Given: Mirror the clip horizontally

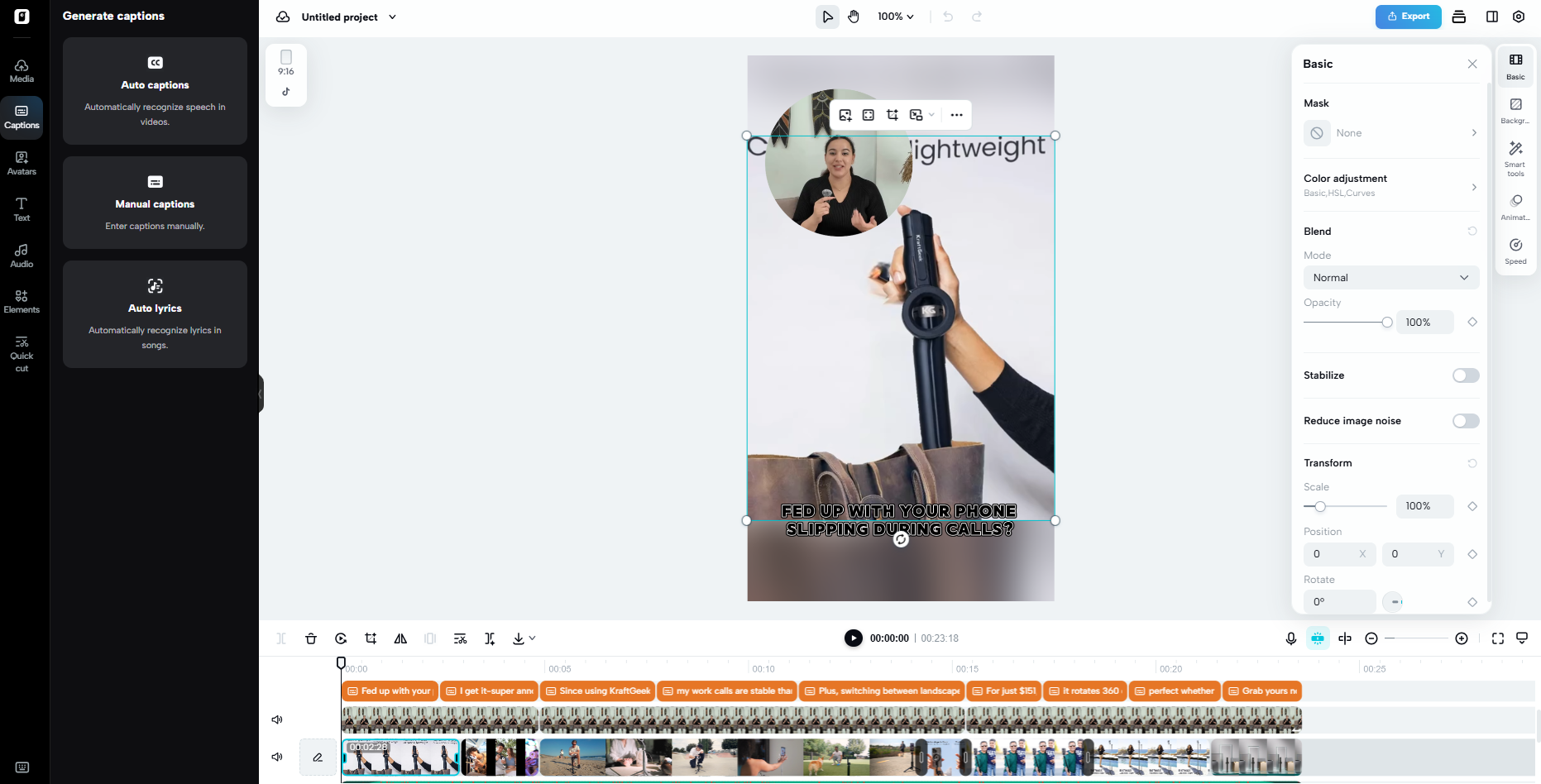Looking at the screenshot, I should tap(400, 638).
